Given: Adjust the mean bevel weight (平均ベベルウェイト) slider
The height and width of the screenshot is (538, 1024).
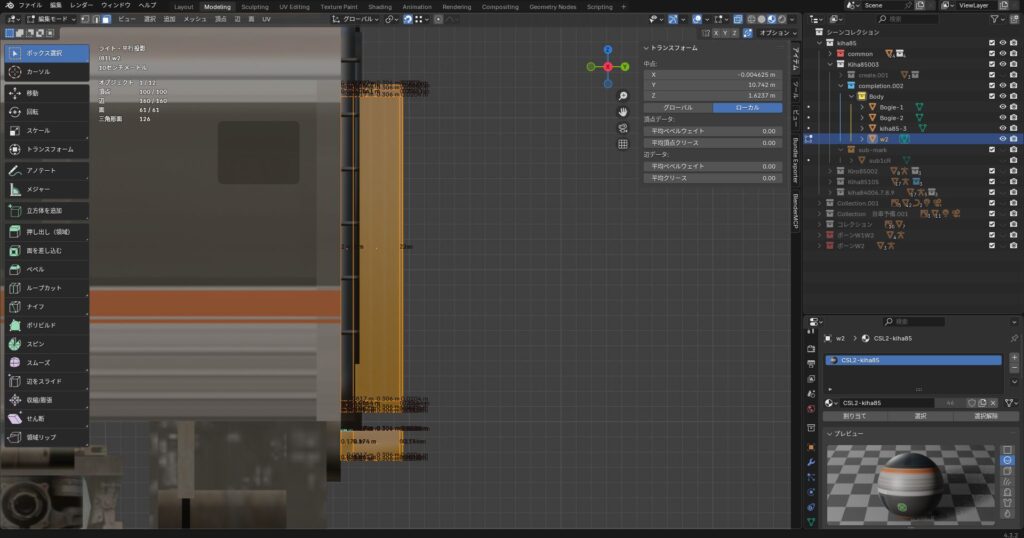Looking at the screenshot, I should click(712, 130).
